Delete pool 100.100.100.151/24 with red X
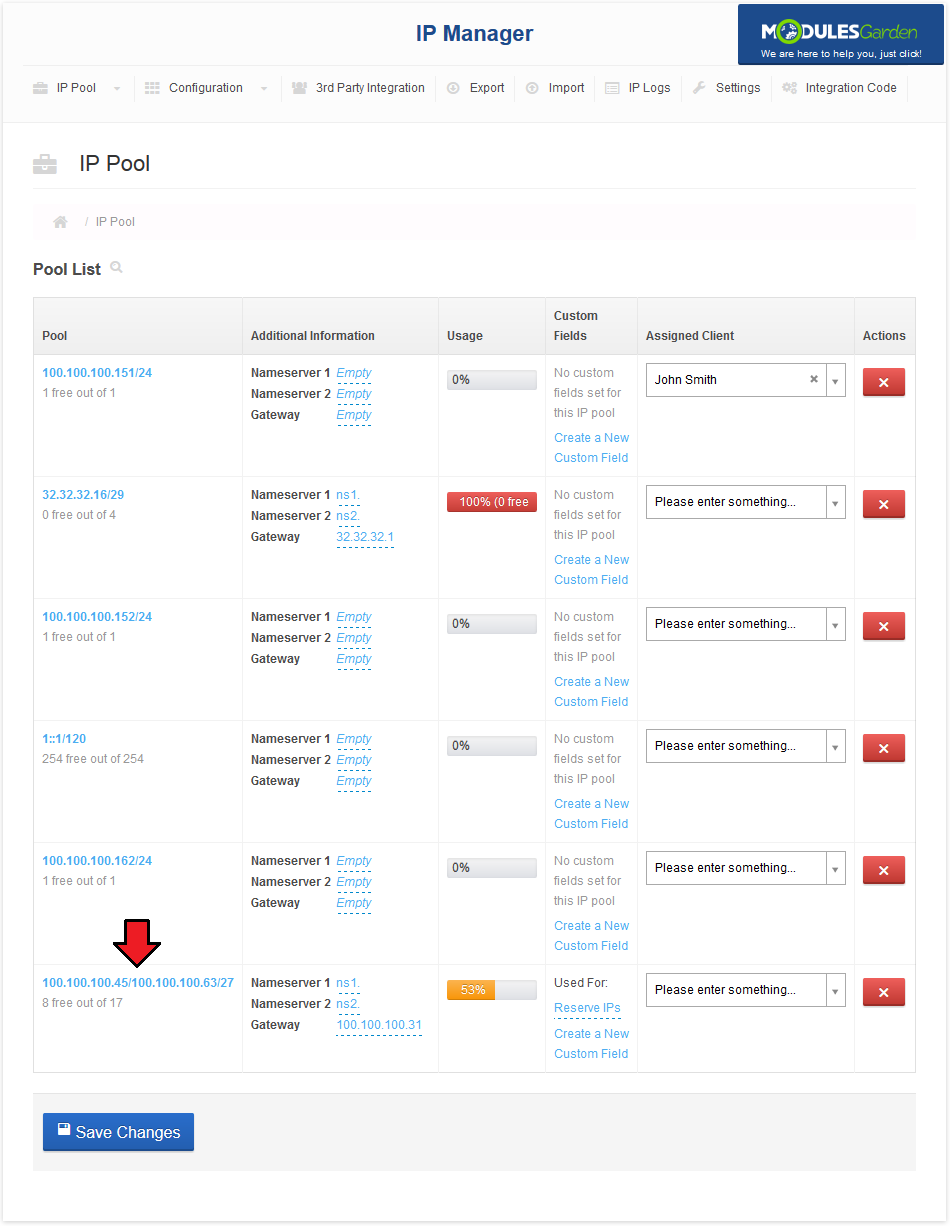 click(x=883, y=382)
